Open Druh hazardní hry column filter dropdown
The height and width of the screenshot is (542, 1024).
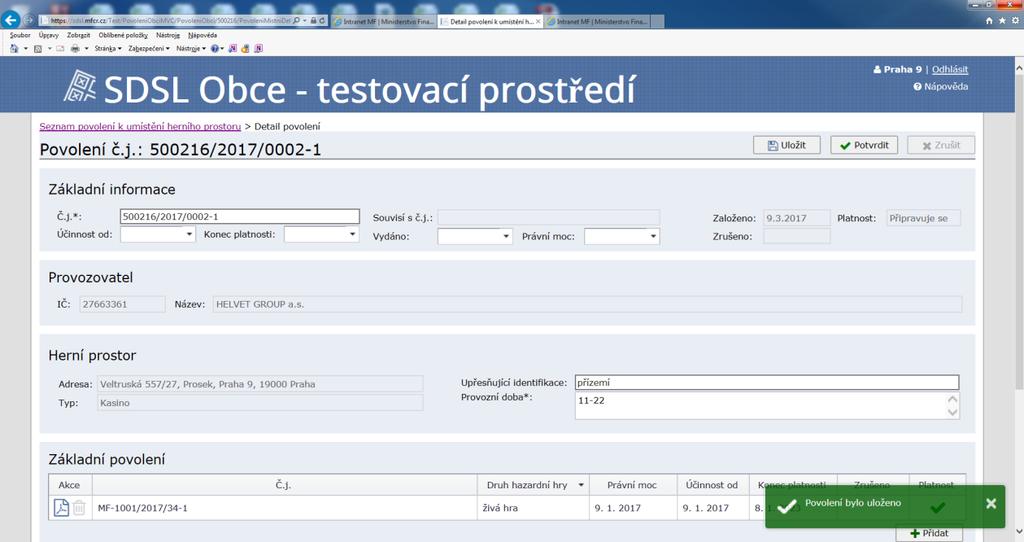(x=581, y=485)
